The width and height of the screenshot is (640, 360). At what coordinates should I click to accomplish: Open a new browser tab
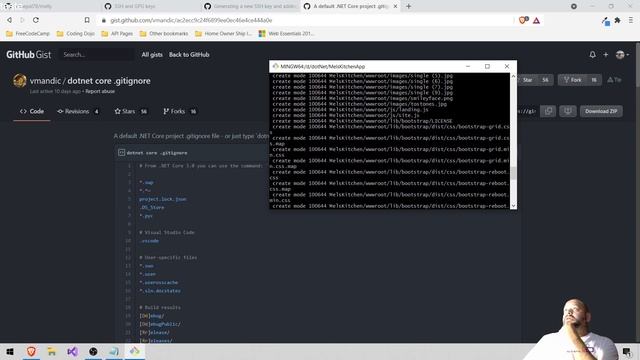(x=409, y=6)
